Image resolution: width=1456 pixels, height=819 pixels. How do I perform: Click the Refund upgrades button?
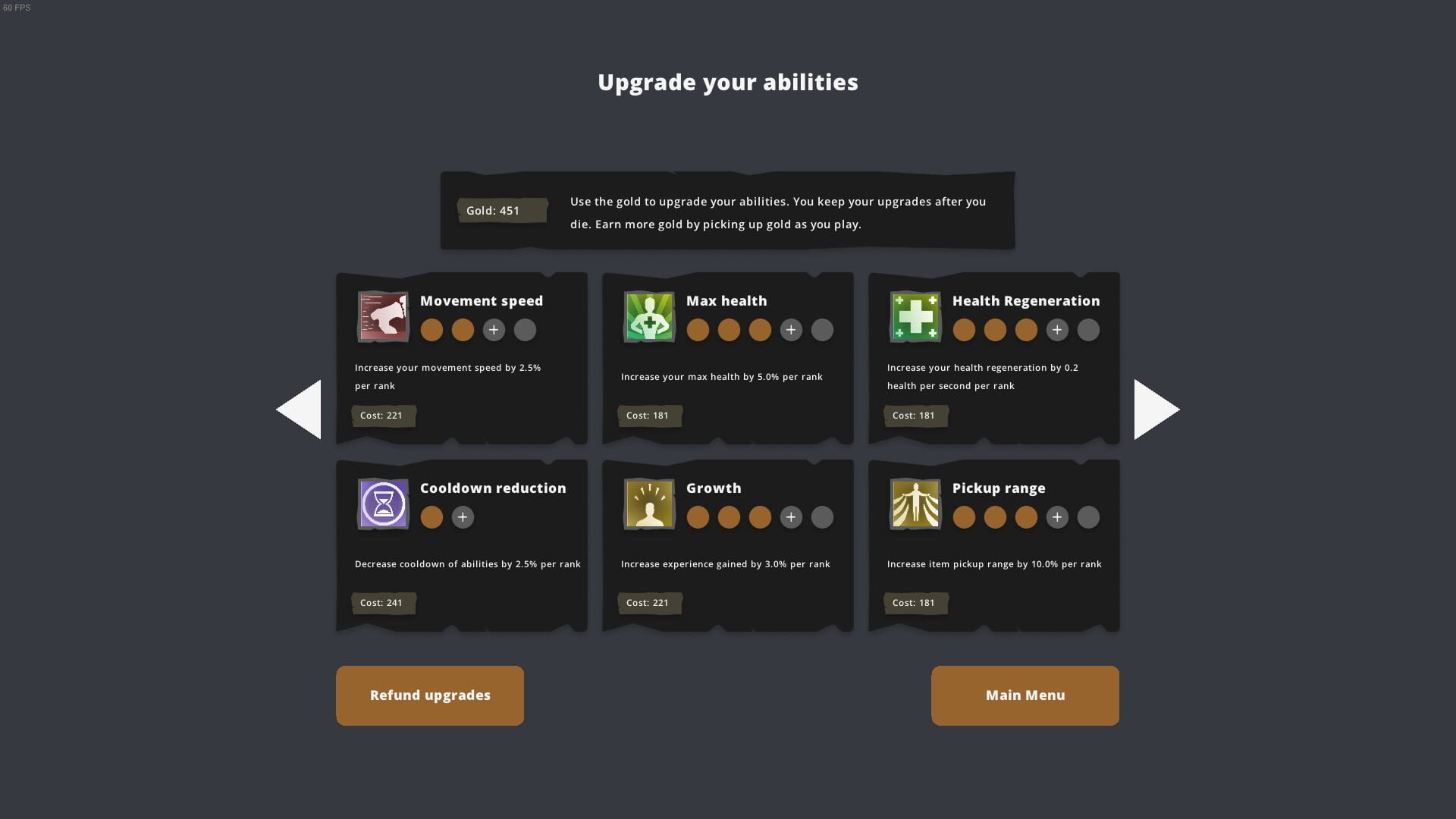click(x=430, y=695)
